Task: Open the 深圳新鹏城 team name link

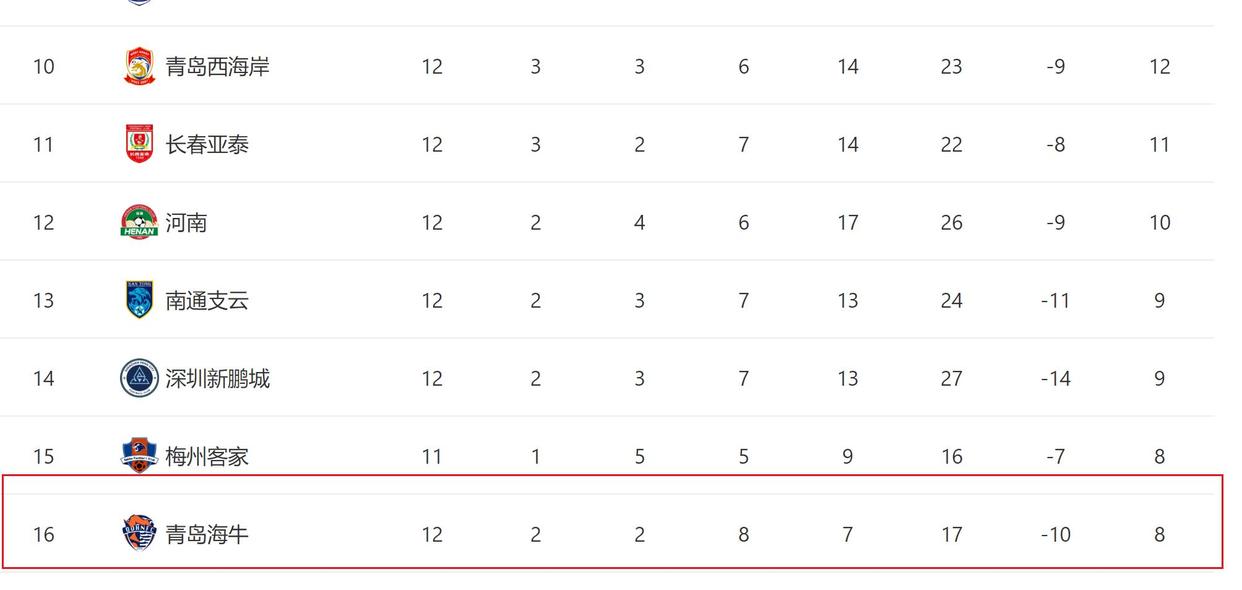Action: pyautogui.click(x=217, y=378)
